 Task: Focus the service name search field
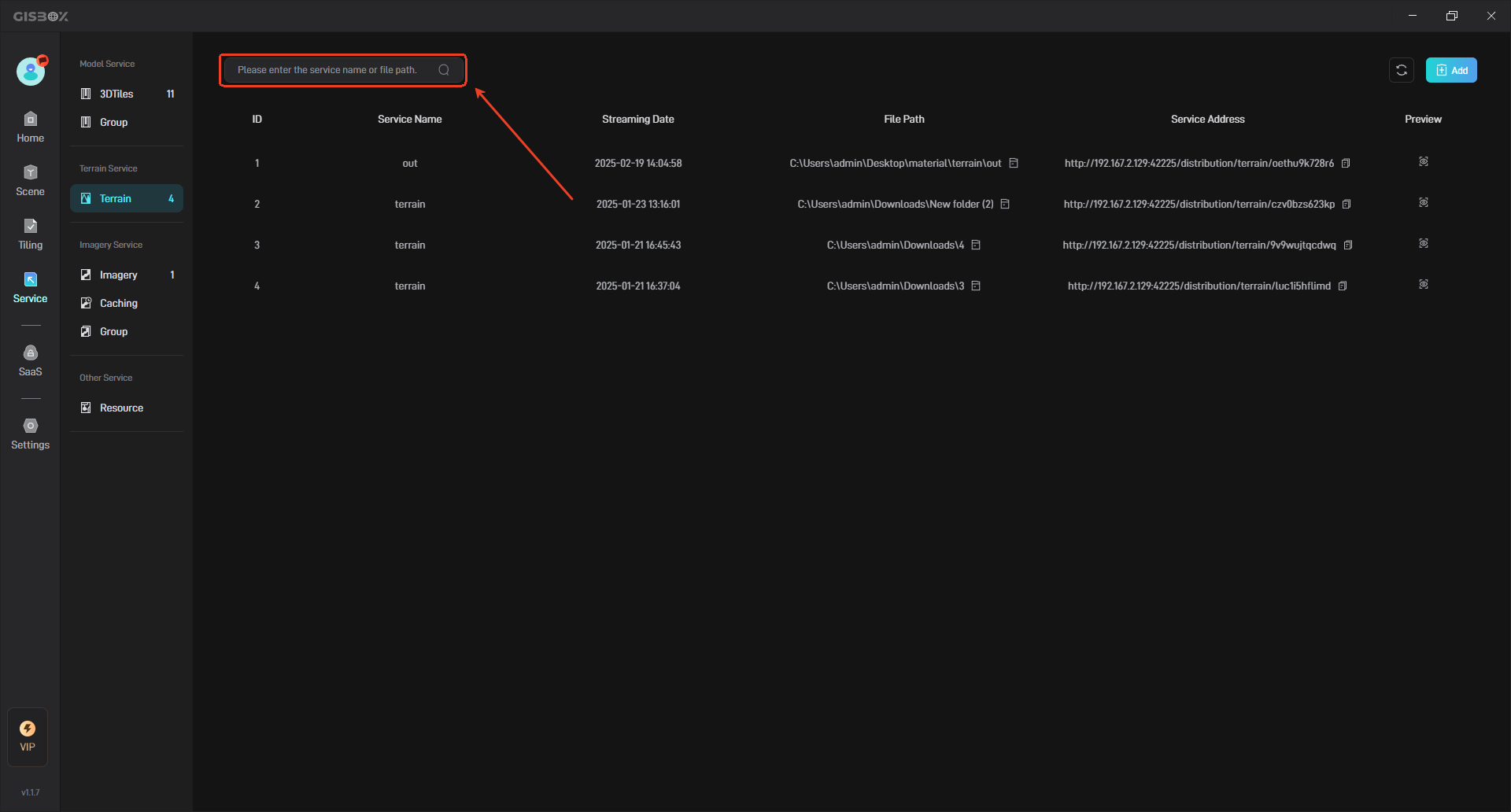click(x=331, y=70)
